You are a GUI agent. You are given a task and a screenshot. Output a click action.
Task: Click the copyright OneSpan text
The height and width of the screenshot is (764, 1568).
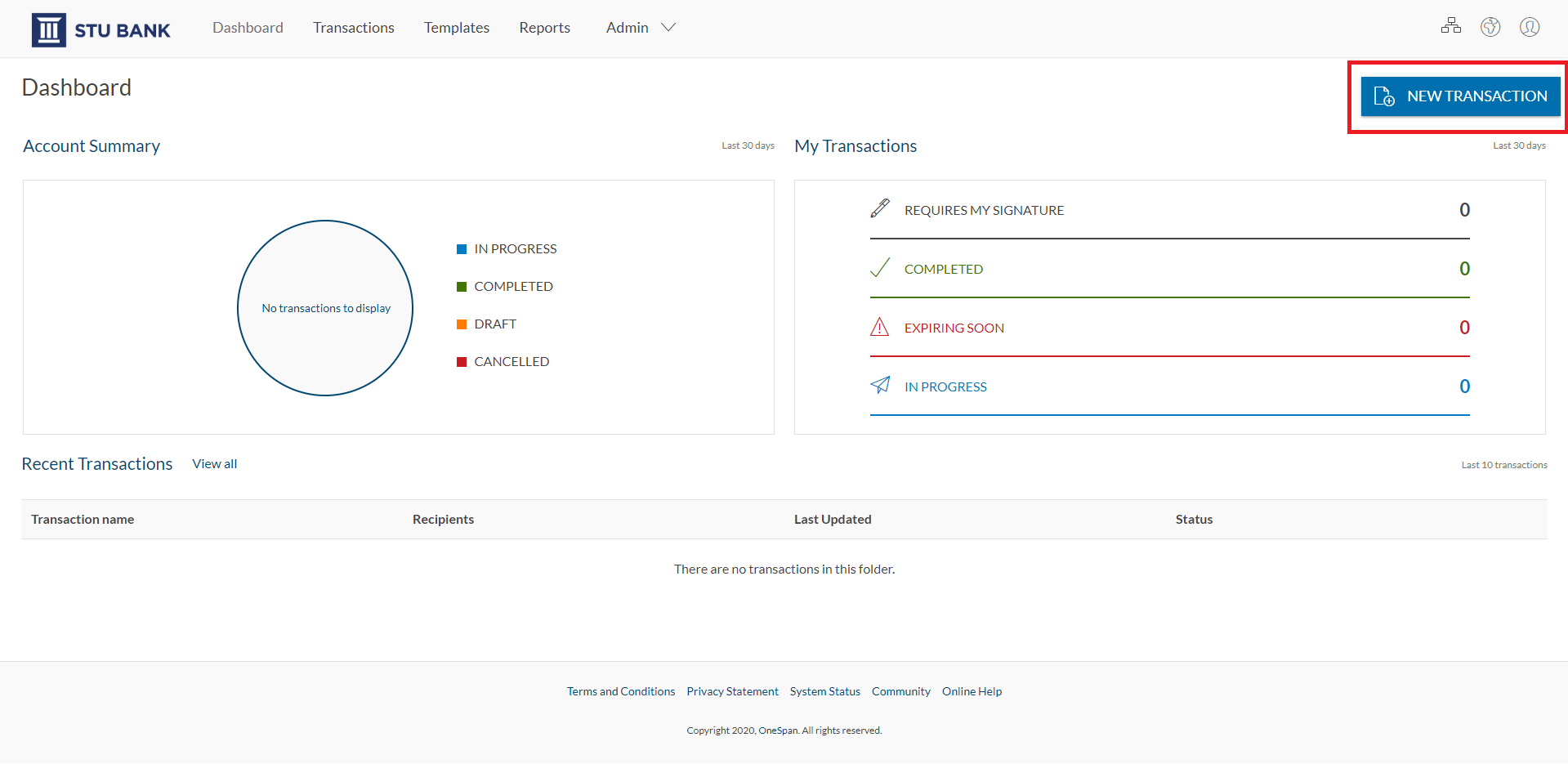(784, 730)
